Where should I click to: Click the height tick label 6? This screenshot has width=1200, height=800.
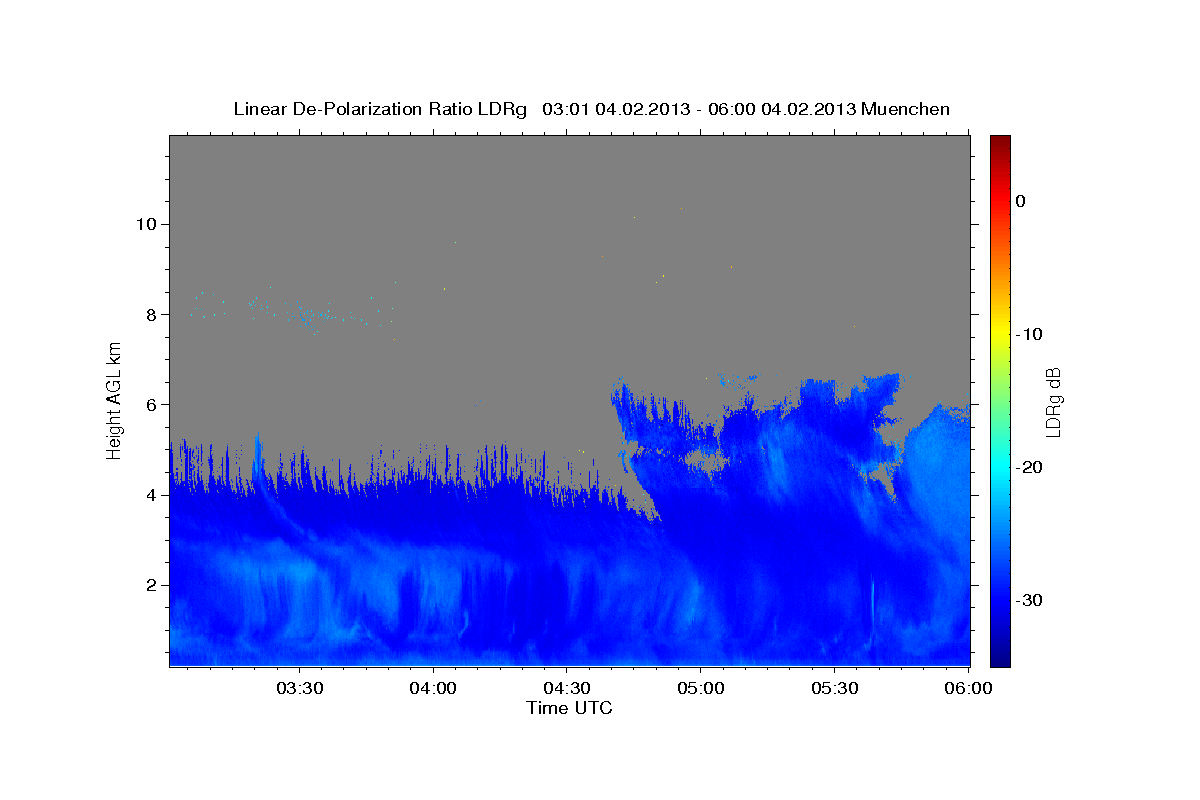click(154, 404)
